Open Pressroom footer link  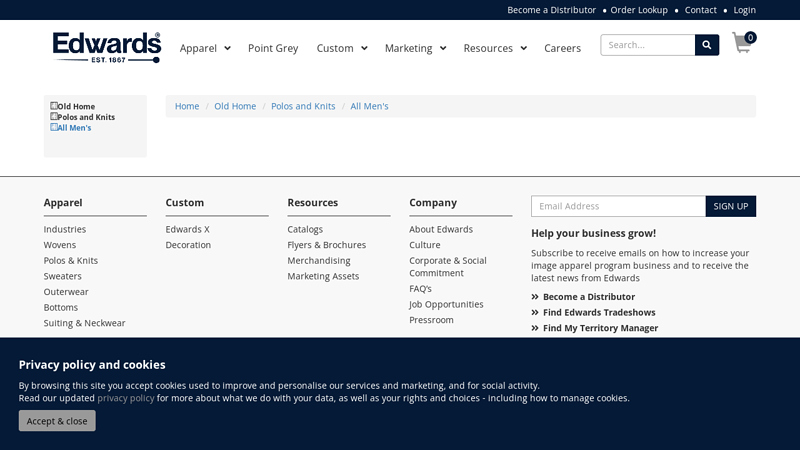[431, 320]
